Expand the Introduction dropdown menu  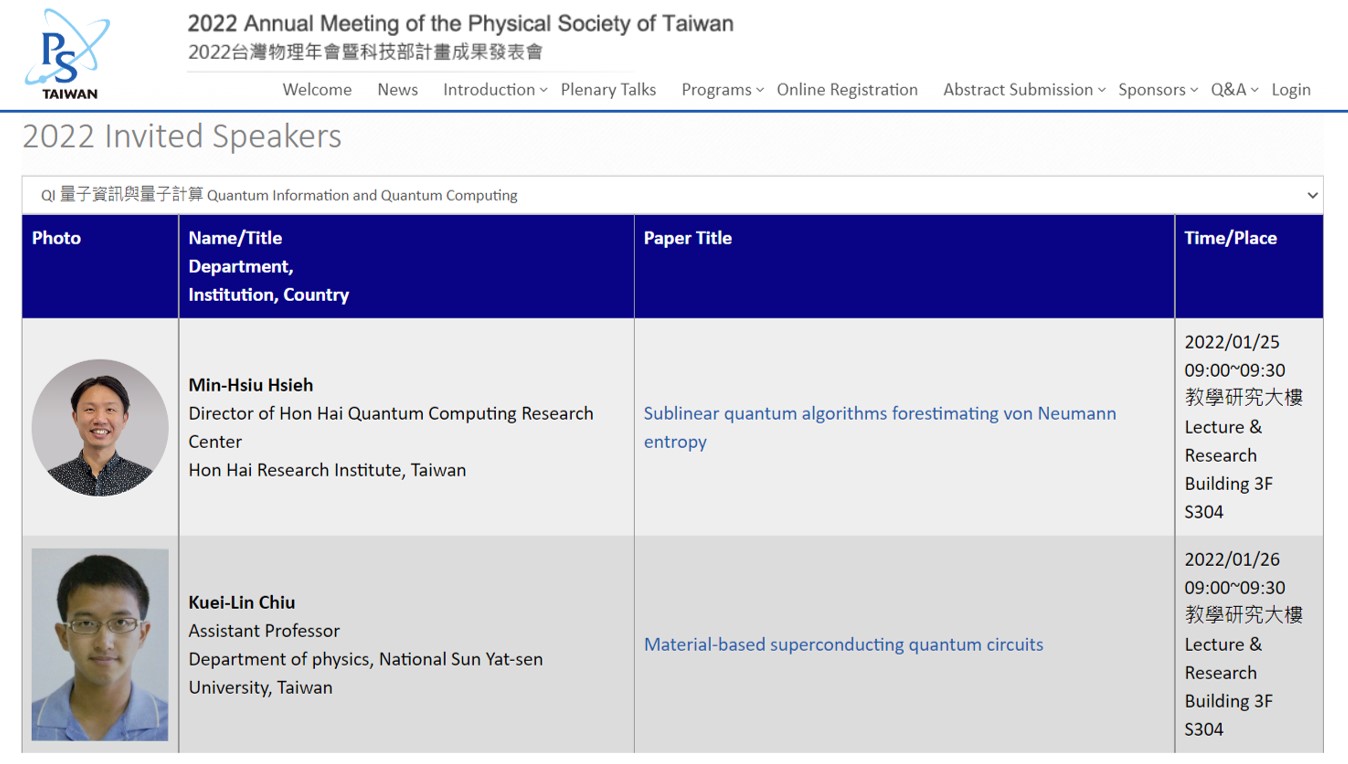coord(494,90)
